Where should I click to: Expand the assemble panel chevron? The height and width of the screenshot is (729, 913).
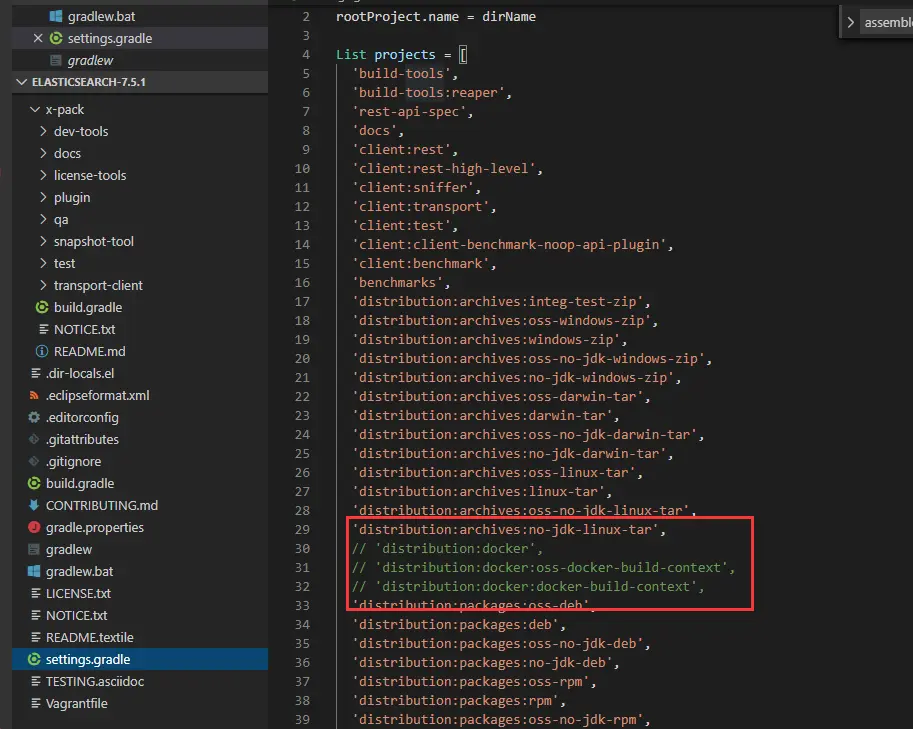[851, 23]
